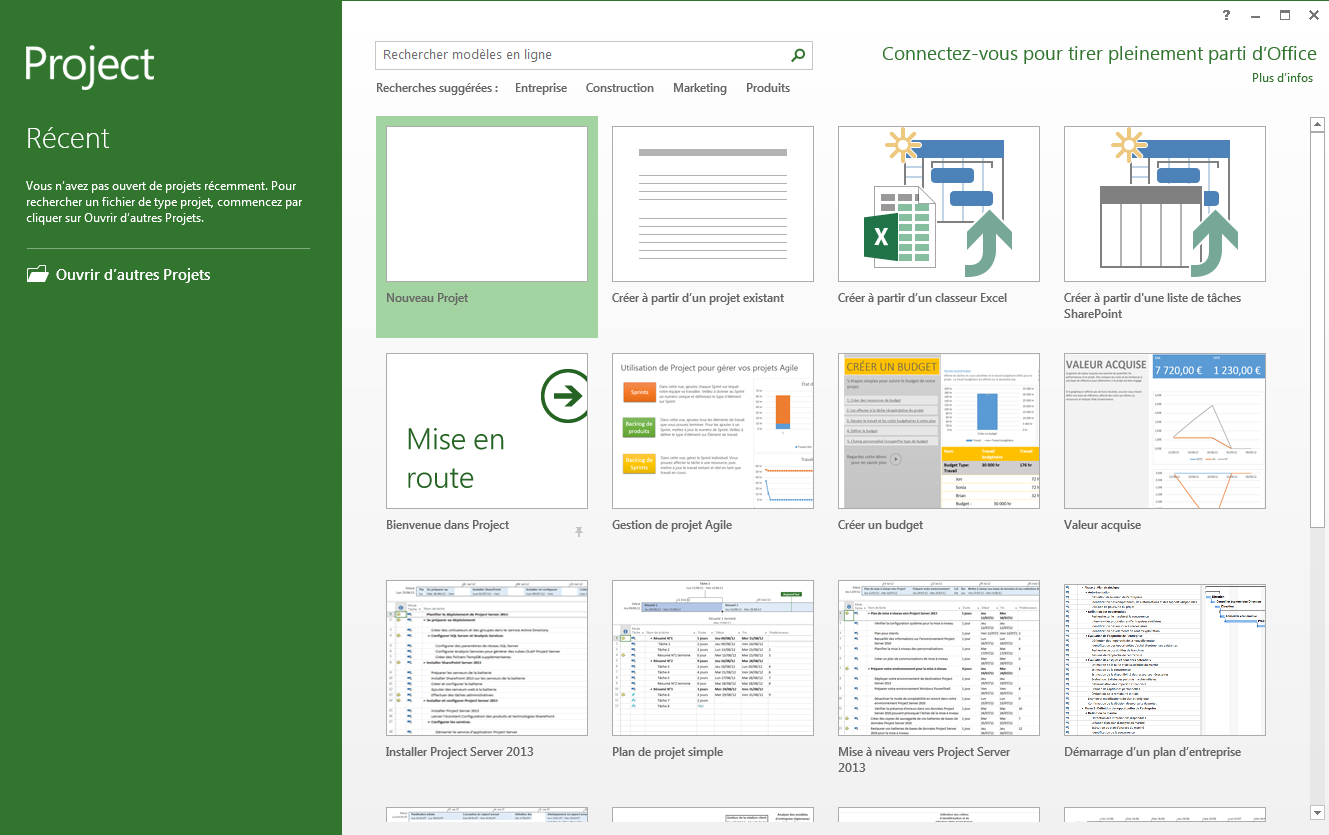Open the Bienvenue dans Project template
This screenshot has height=835, width=1329.
(487, 431)
